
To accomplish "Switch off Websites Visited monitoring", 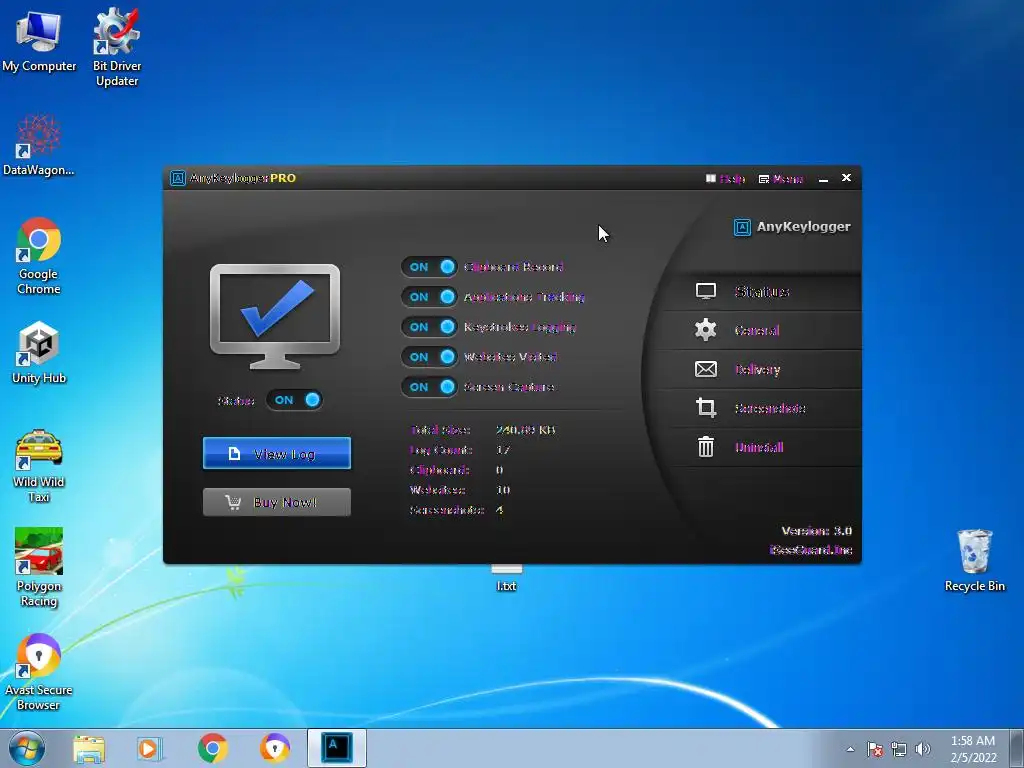I will point(429,357).
